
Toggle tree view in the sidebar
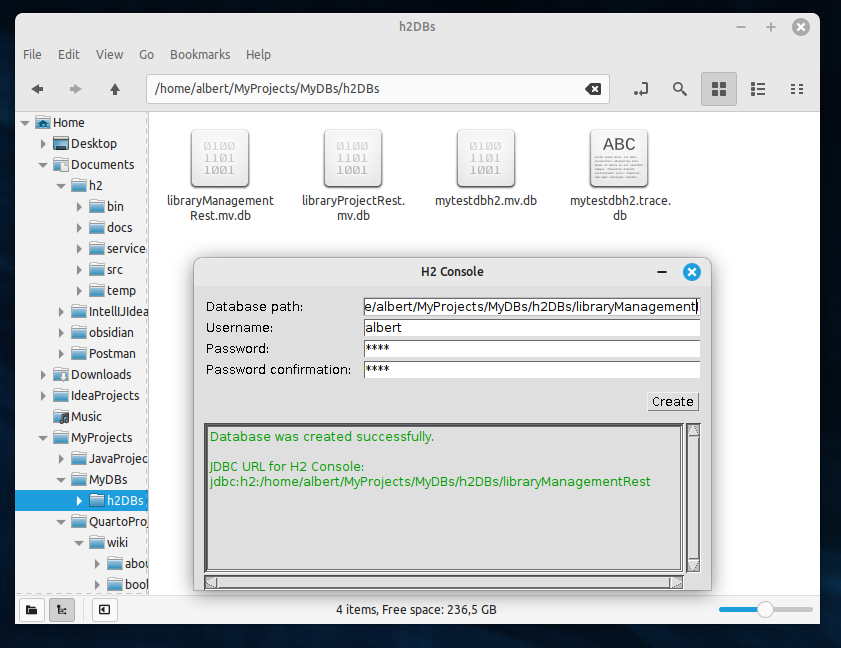62,610
